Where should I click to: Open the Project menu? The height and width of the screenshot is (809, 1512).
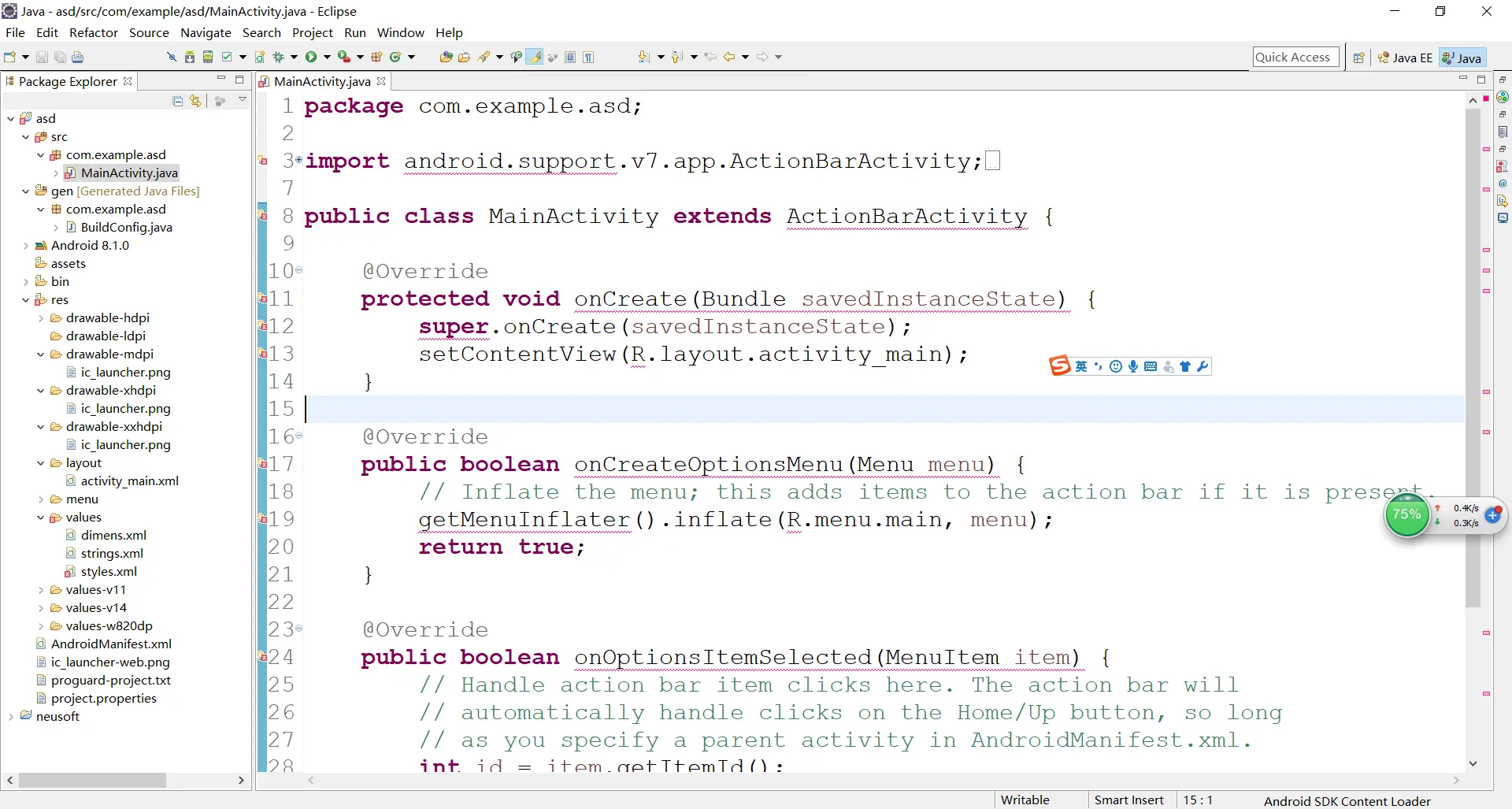[313, 32]
